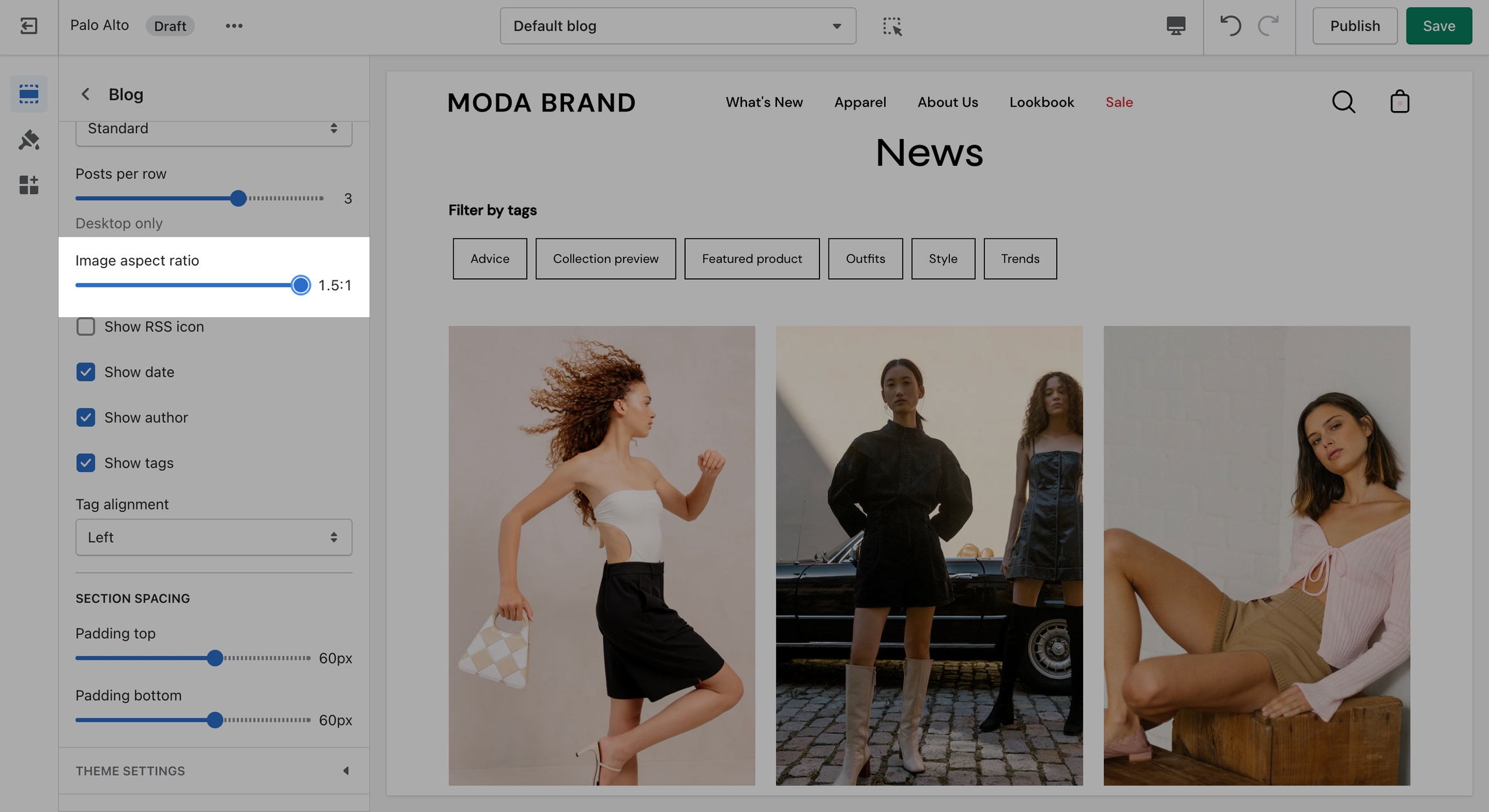Switch the desktop preview device icon

(1176, 26)
